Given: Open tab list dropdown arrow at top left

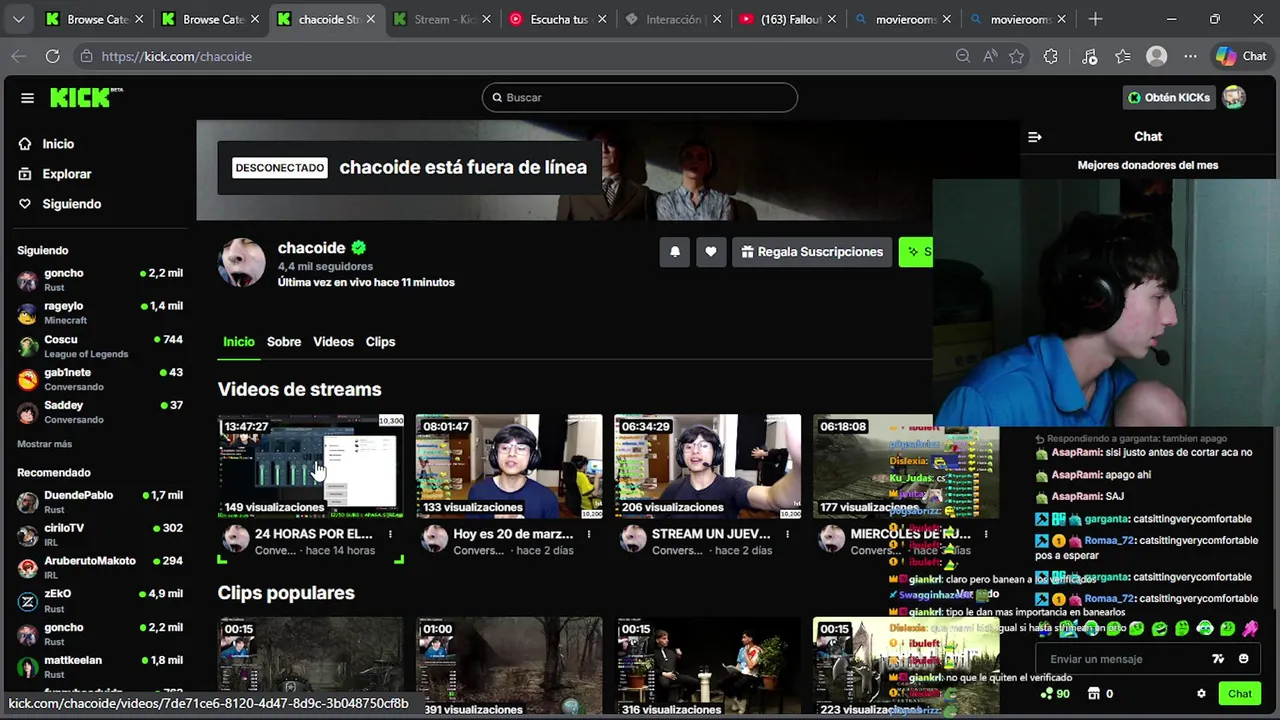Looking at the screenshot, I should [18, 19].
